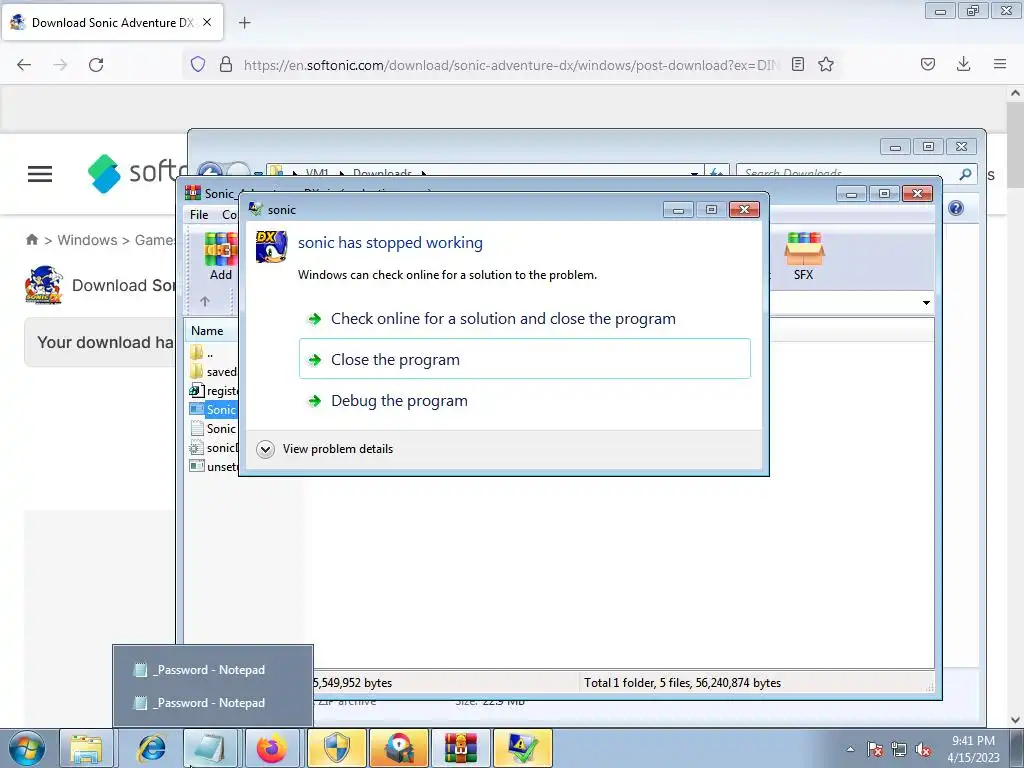Click the Softonic logo
Image resolution: width=1024 pixels, height=768 pixels.
tap(136, 173)
